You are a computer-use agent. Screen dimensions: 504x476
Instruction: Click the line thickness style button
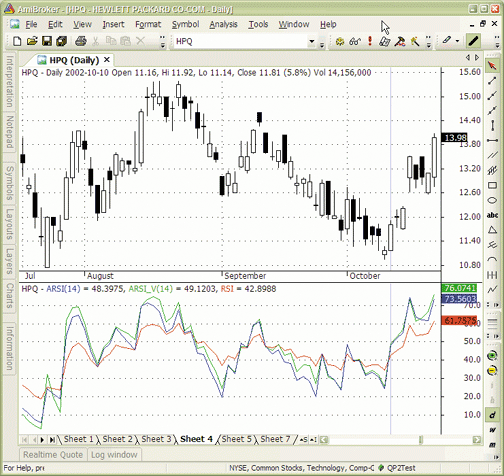pos(474,41)
